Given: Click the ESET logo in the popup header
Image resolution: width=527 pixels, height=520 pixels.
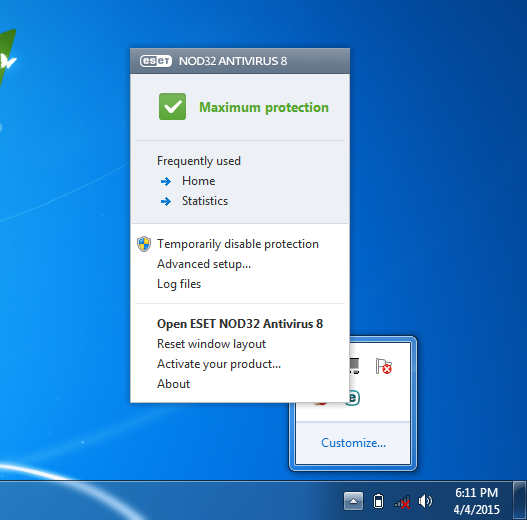Looking at the screenshot, I should (156, 61).
